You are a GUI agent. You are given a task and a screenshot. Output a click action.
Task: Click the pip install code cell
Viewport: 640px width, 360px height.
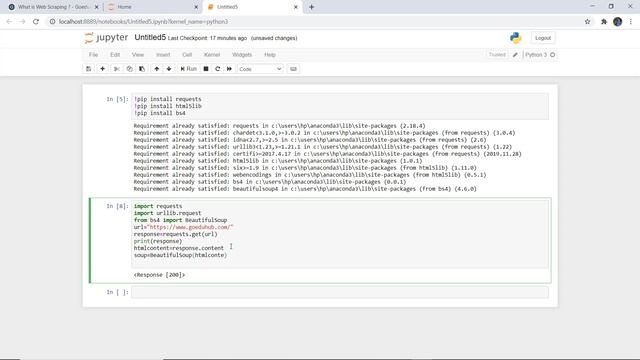tap(340, 106)
